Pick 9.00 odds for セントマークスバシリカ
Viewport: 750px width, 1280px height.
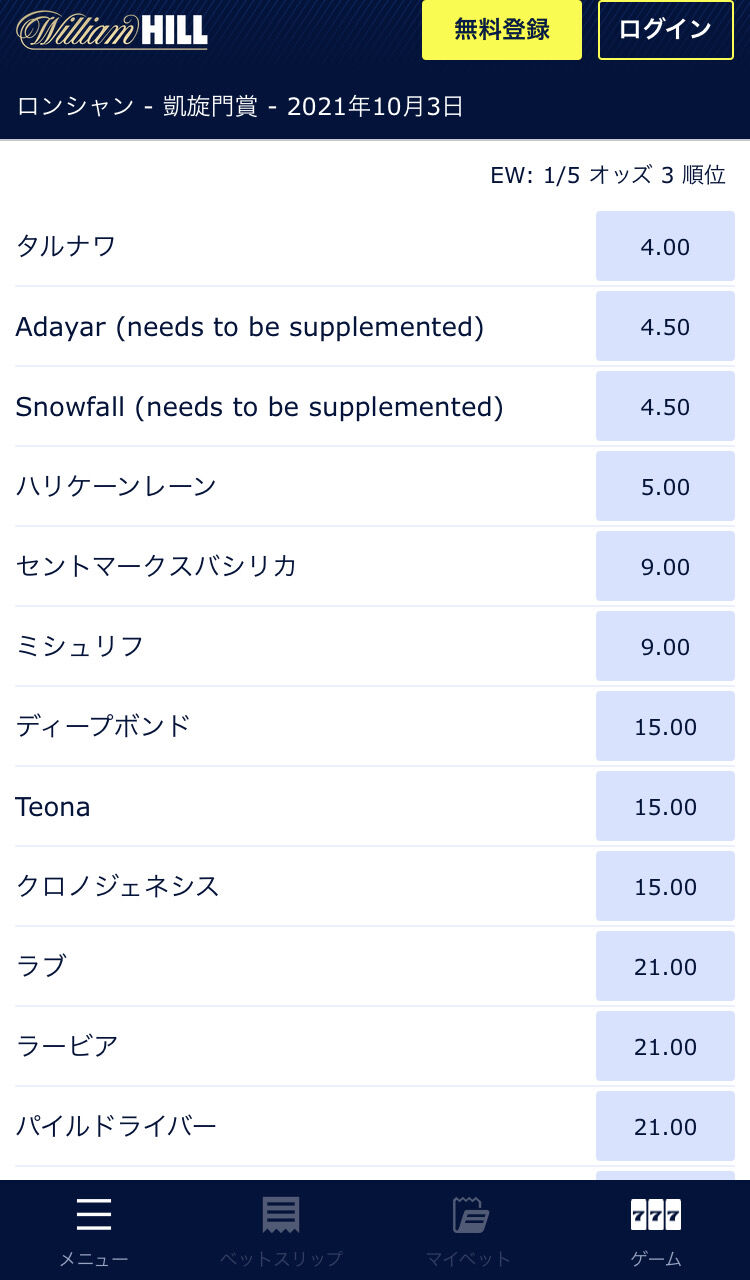[x=665, y=566]
